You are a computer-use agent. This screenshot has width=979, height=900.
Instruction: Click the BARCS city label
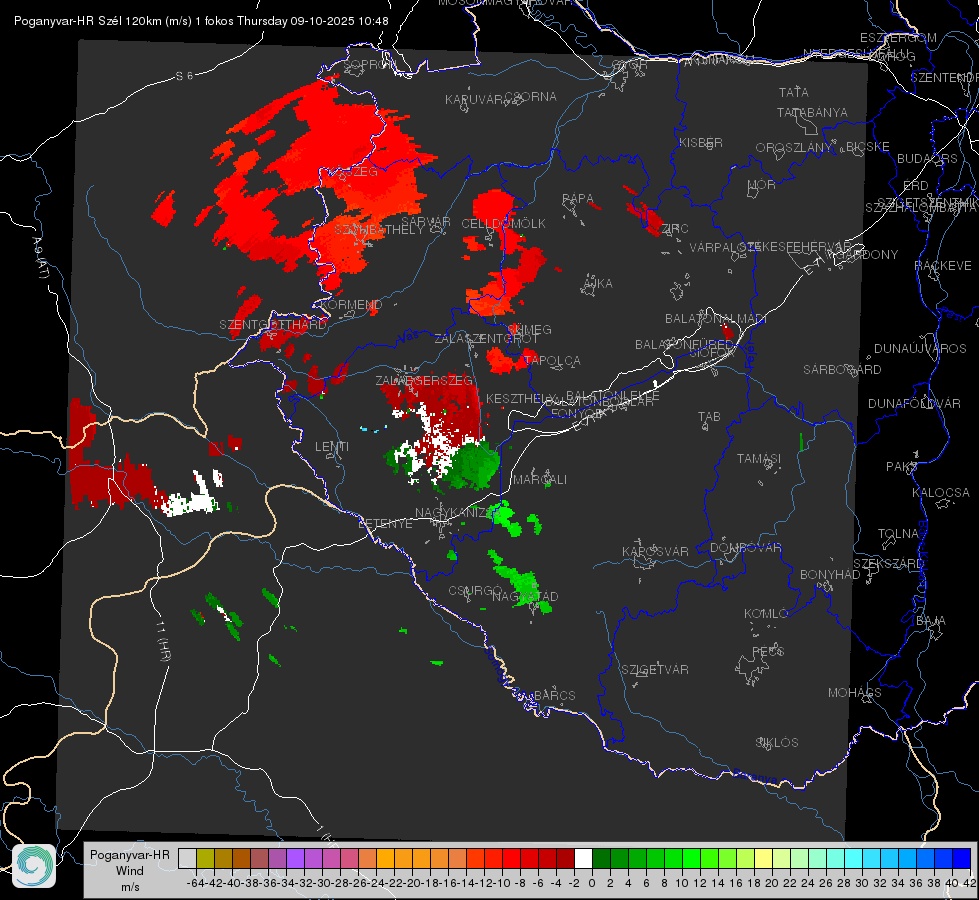tap(554, 695)
